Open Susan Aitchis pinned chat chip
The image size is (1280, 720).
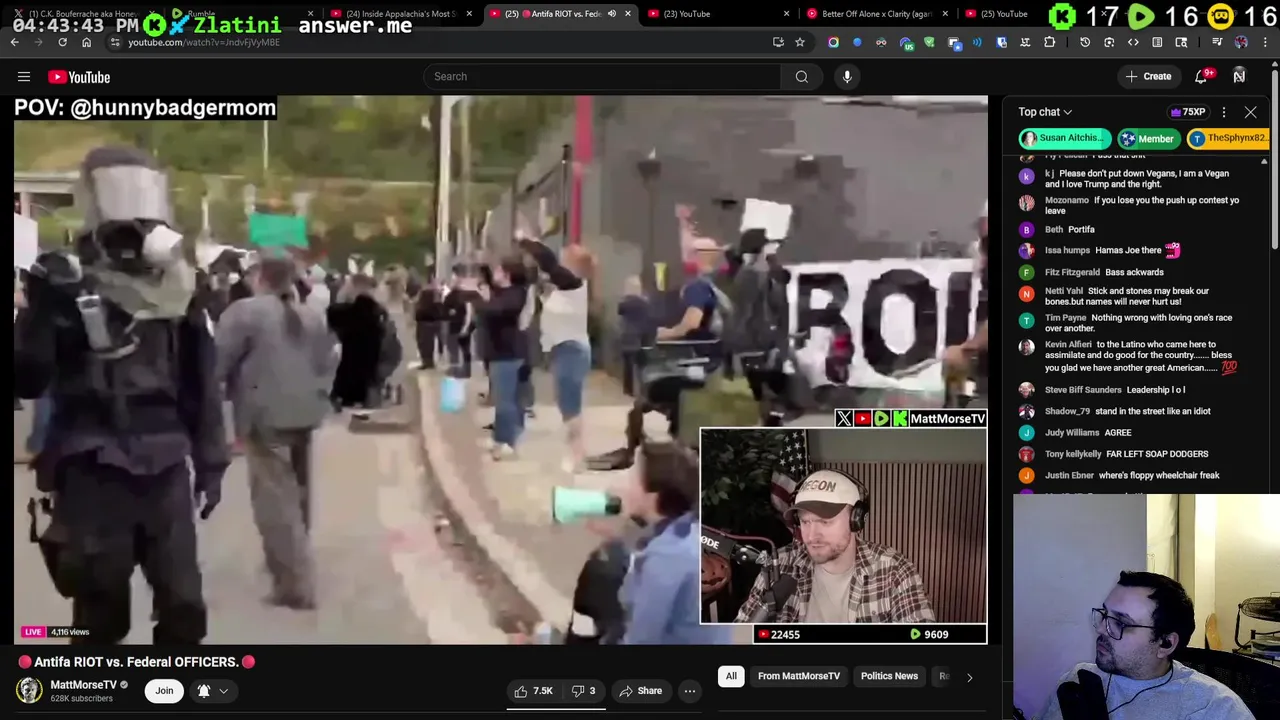pyautogui.click(x=1064, y=139)
